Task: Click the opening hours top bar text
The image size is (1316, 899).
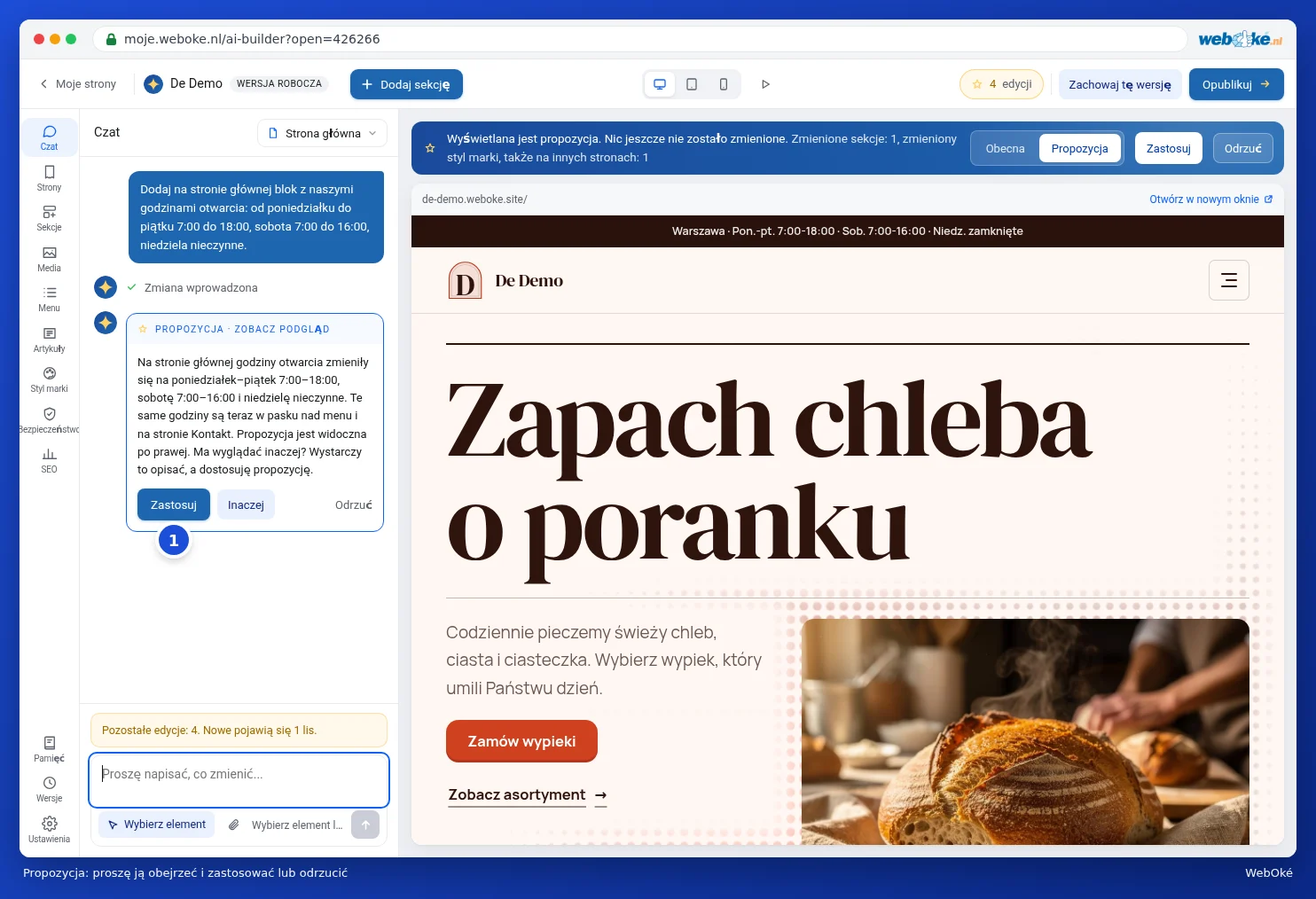Action: click(847, 231)
